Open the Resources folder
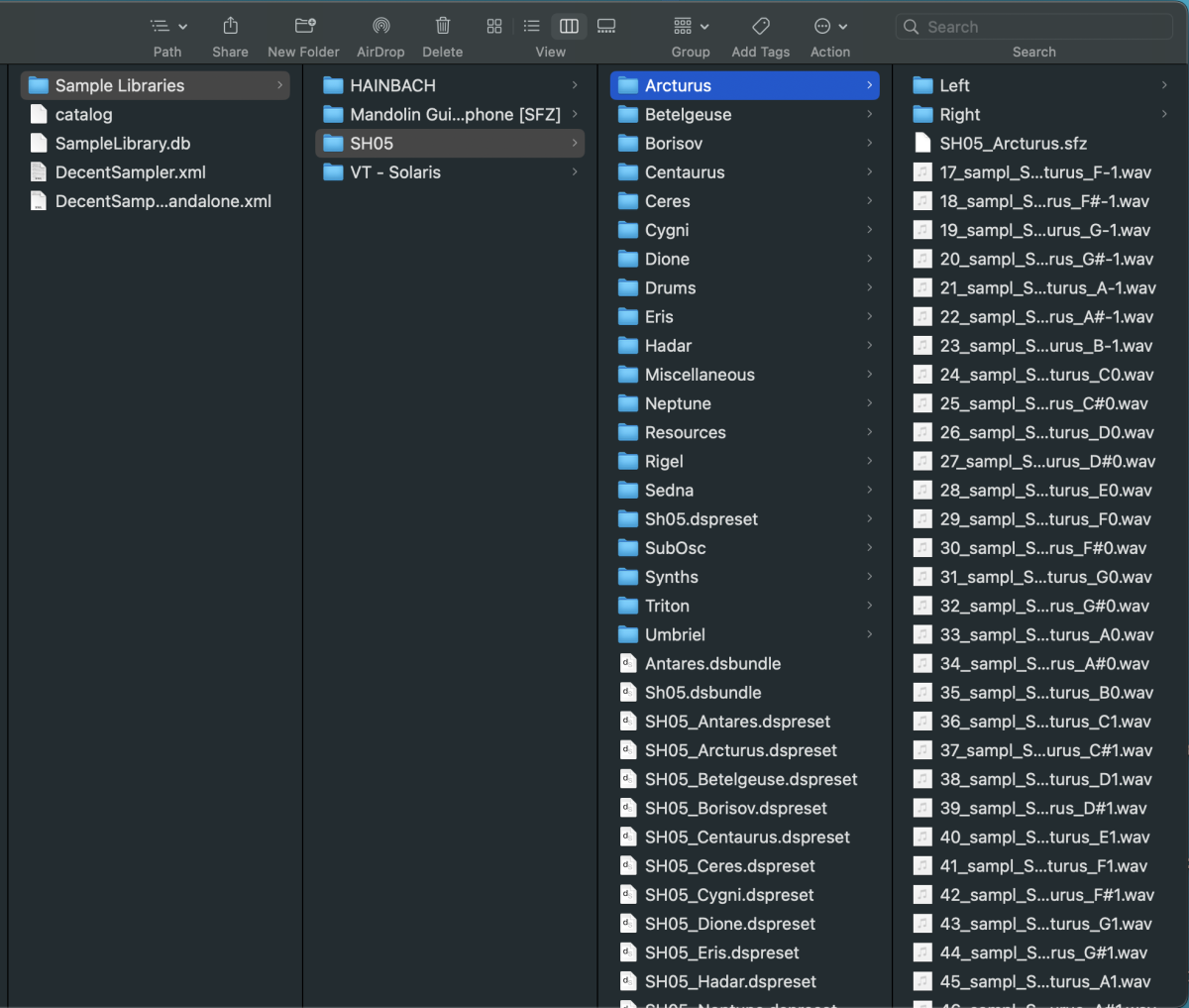The width and height of the screenshot is (1189, 1008). click(745, 432)
